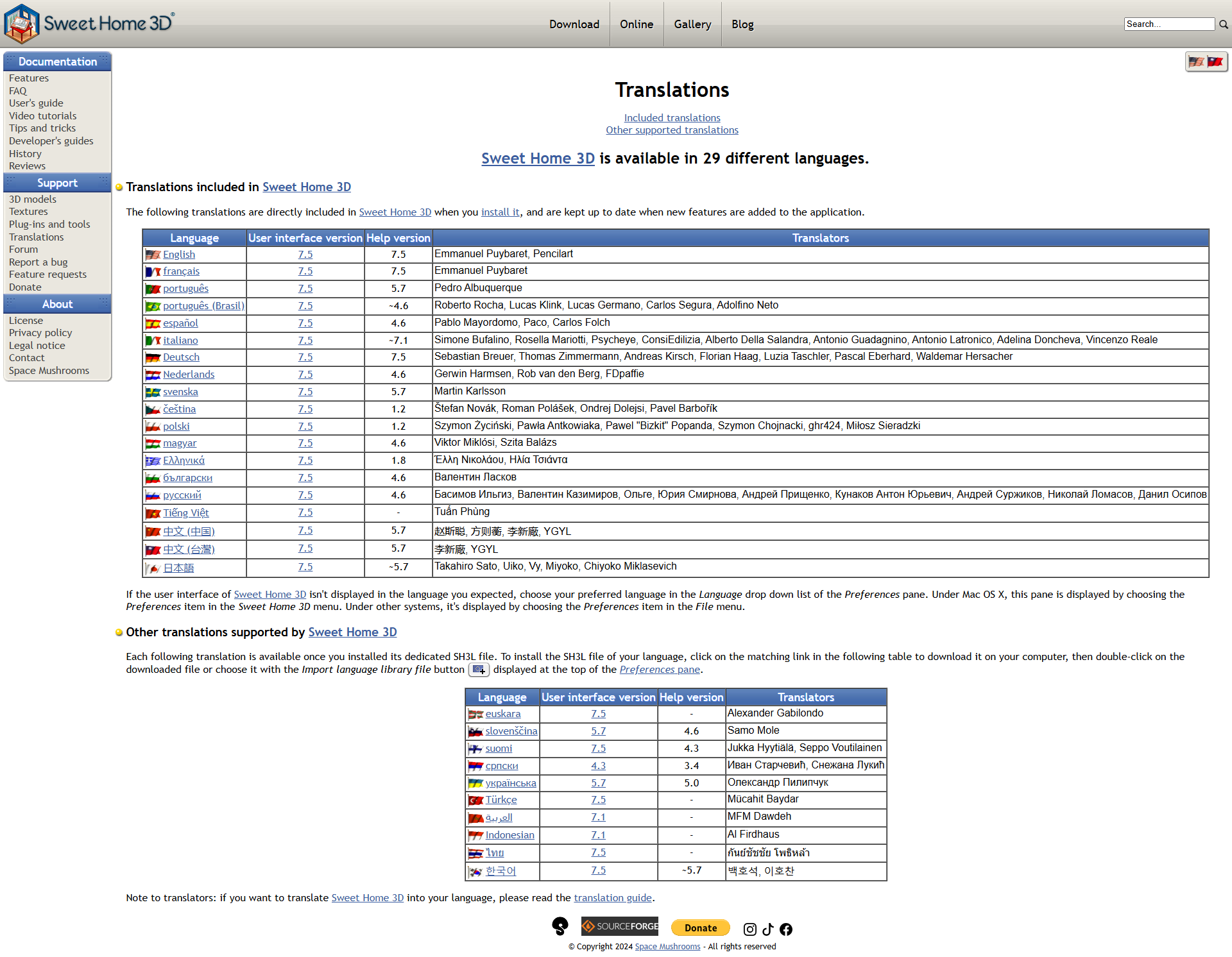Jump to Other supported translations anchor link
The image size is (1232, 957).
pyautogui.click(x=672, y=130)
